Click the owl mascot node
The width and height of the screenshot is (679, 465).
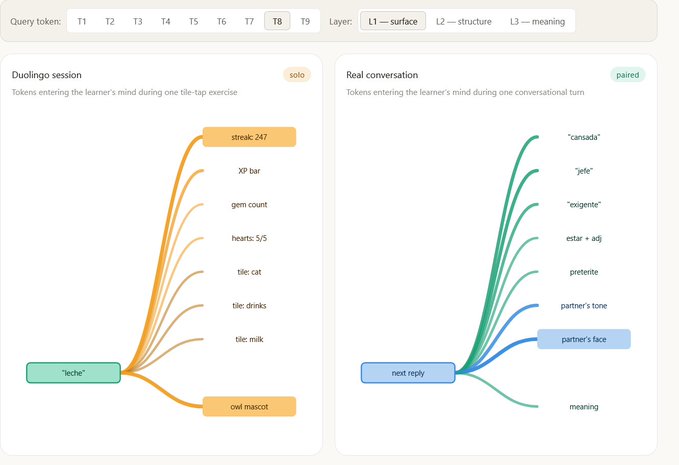[x=249, y=407]
